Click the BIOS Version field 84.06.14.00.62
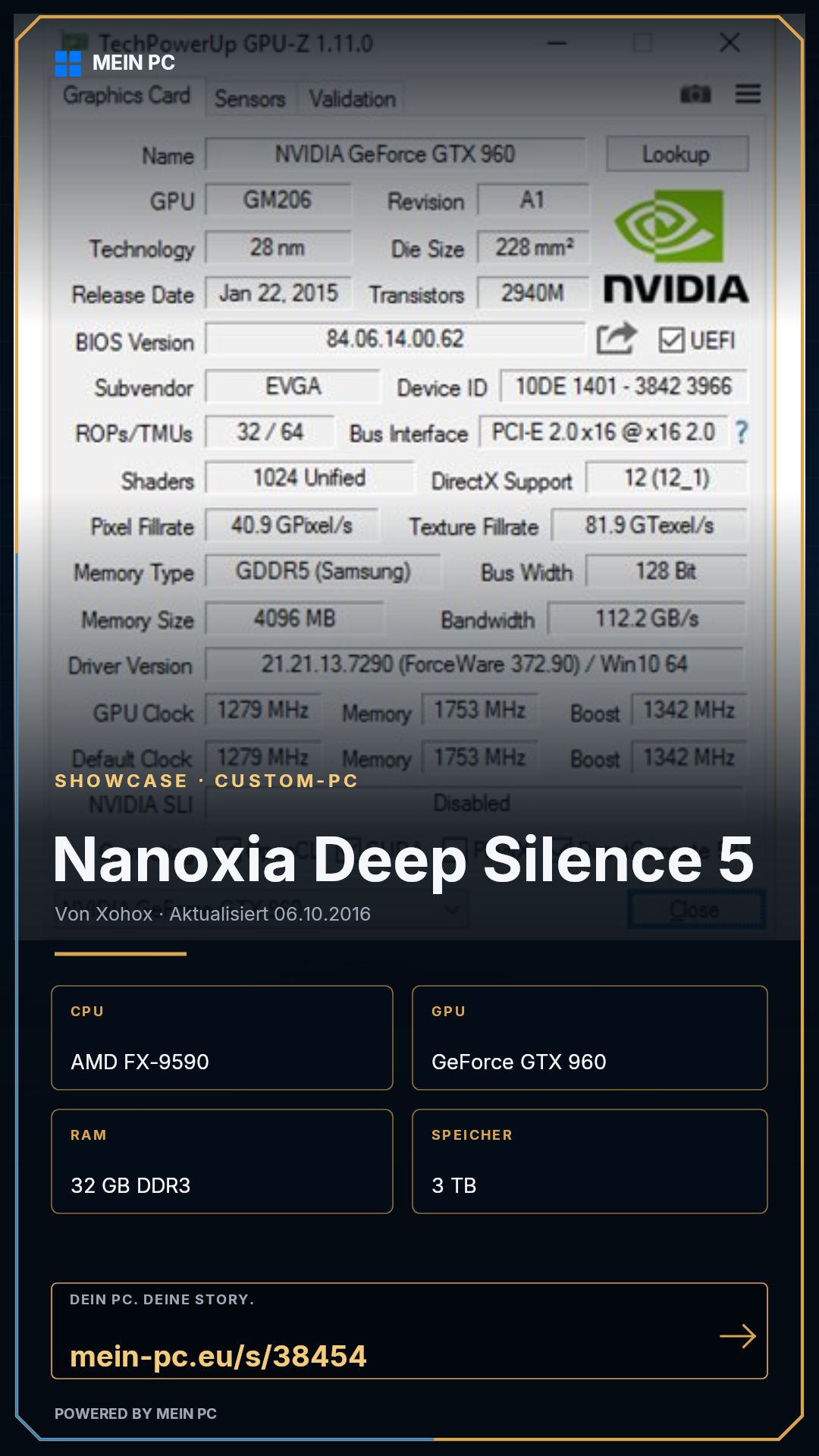This screenshot has height=1456, width=819. pyautogui.click(x=395, y=339)
